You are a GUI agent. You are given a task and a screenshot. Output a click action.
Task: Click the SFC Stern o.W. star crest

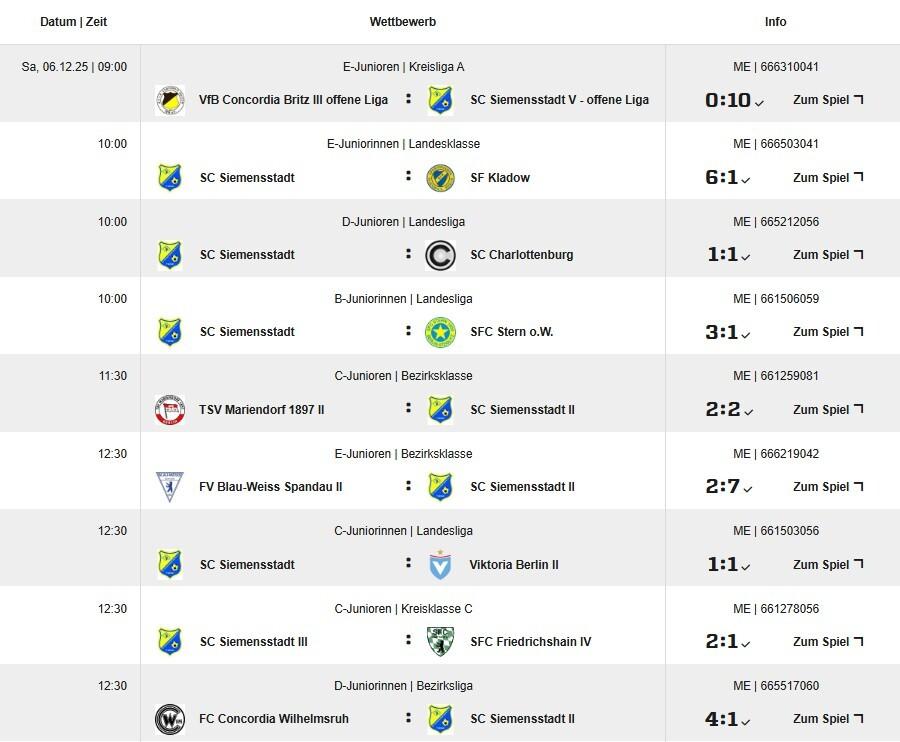coord(440,332)
